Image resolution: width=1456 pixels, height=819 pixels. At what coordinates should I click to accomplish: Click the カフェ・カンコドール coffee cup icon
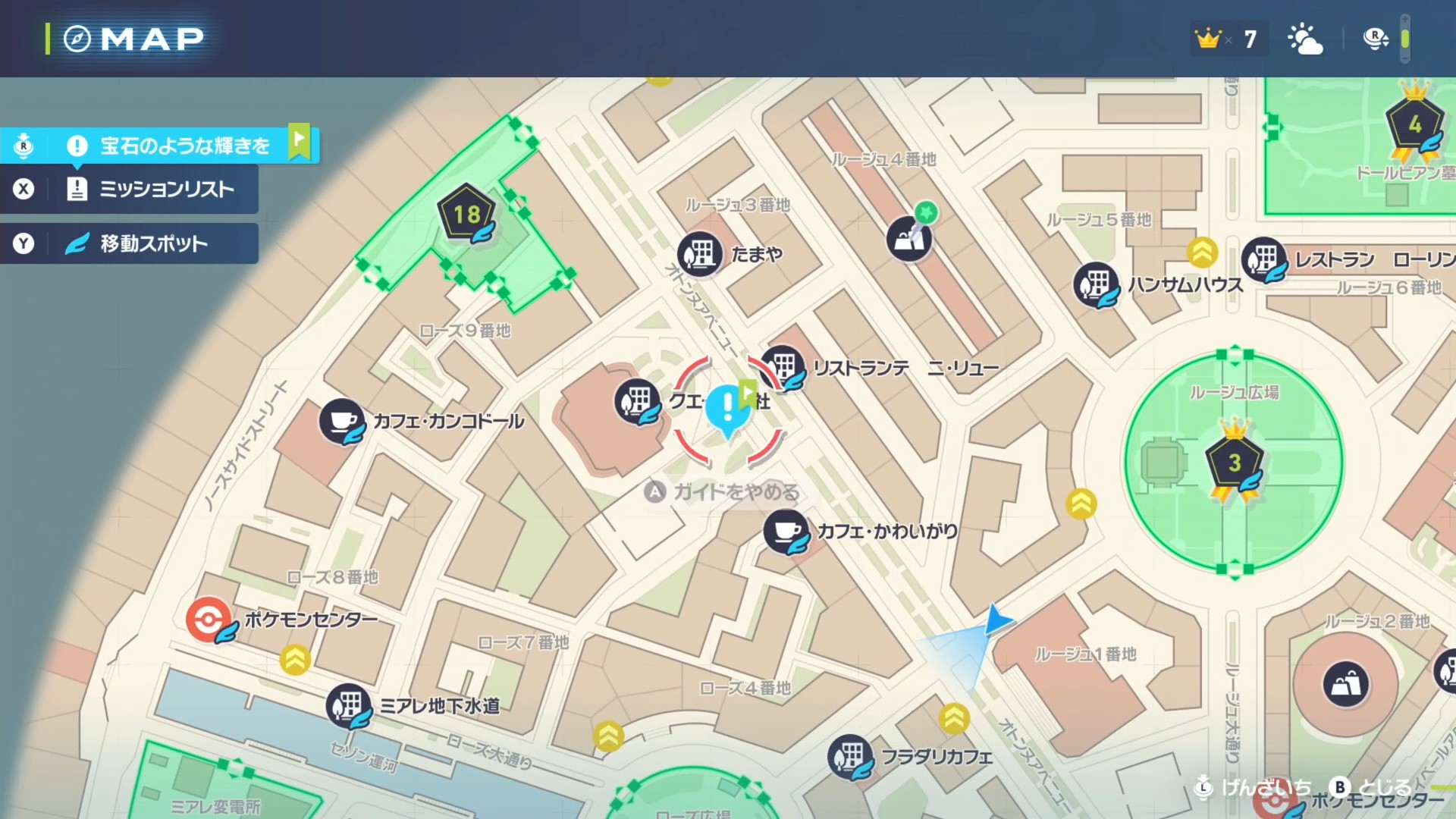click(x=342, y=421)
